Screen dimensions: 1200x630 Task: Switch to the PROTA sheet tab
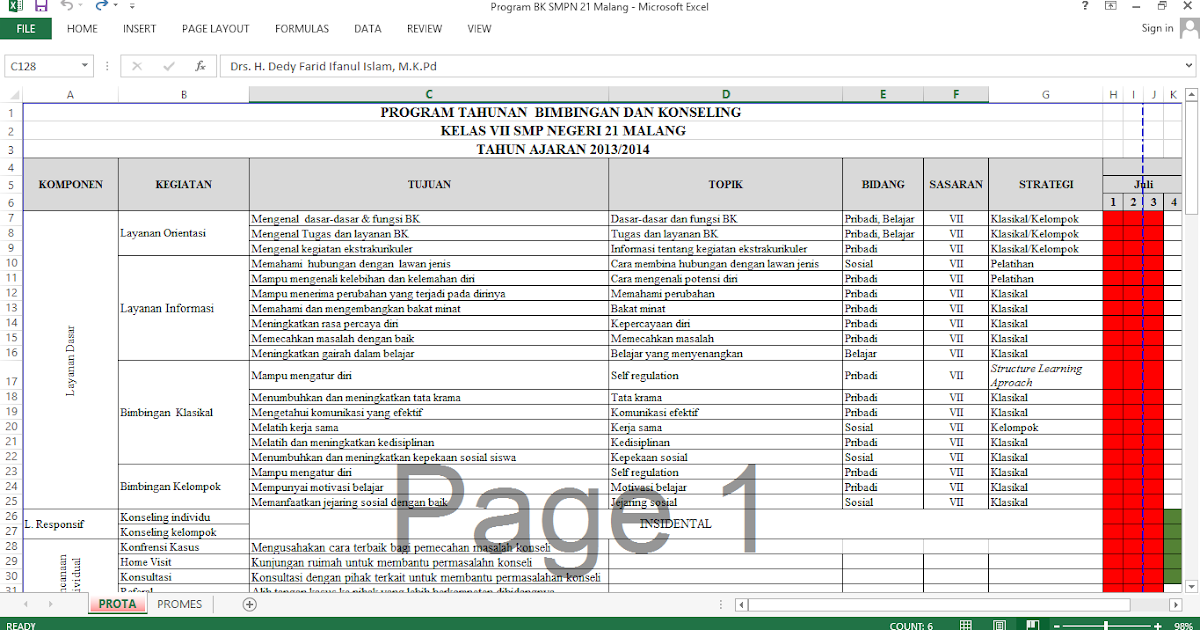coord(117,604)
